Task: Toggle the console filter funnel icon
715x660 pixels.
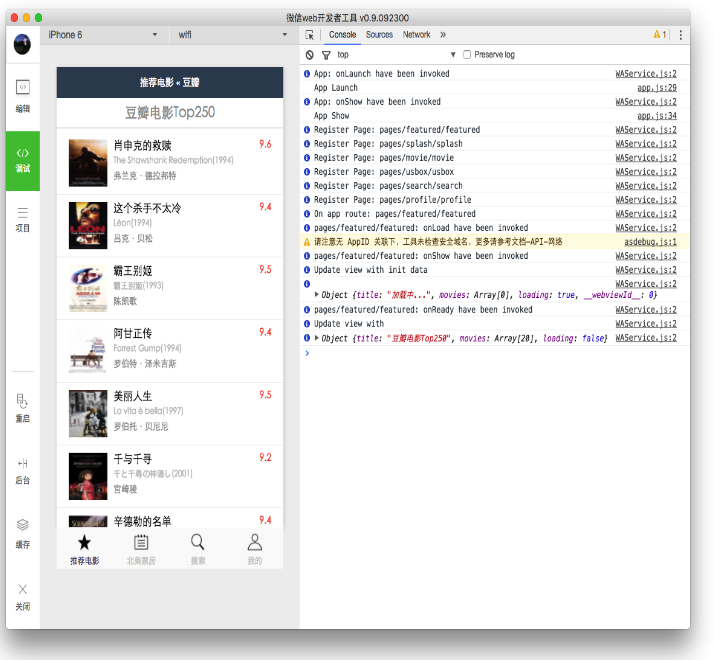Action: point(326,55)
